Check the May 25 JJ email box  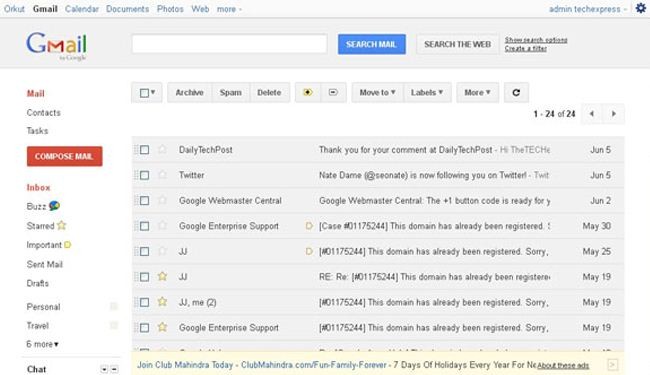[144, 252]
